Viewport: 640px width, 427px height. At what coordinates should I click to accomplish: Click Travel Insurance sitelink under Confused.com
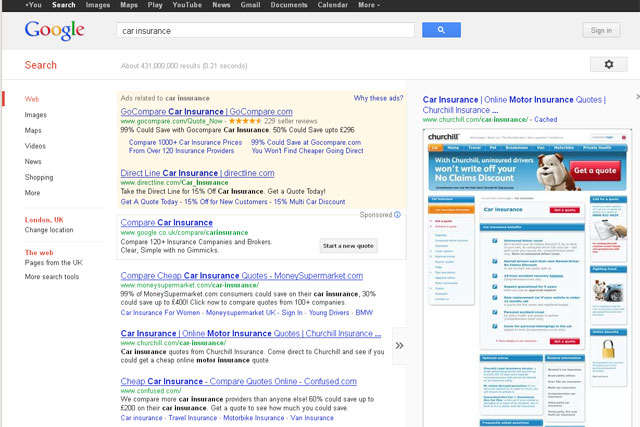tap(193, 418)
